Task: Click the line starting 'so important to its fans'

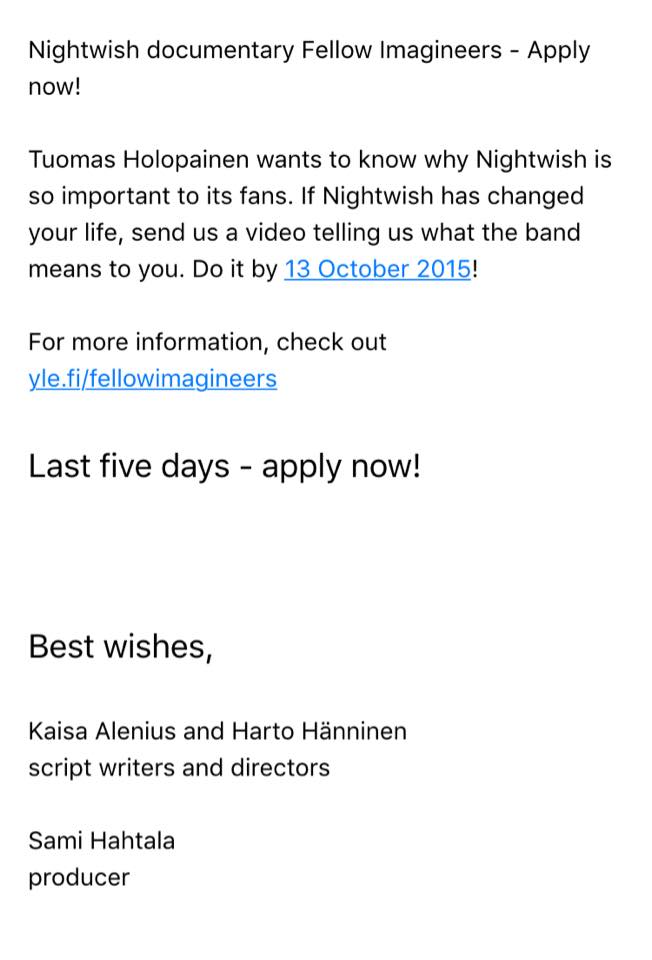Action: [x=306, y=197]
